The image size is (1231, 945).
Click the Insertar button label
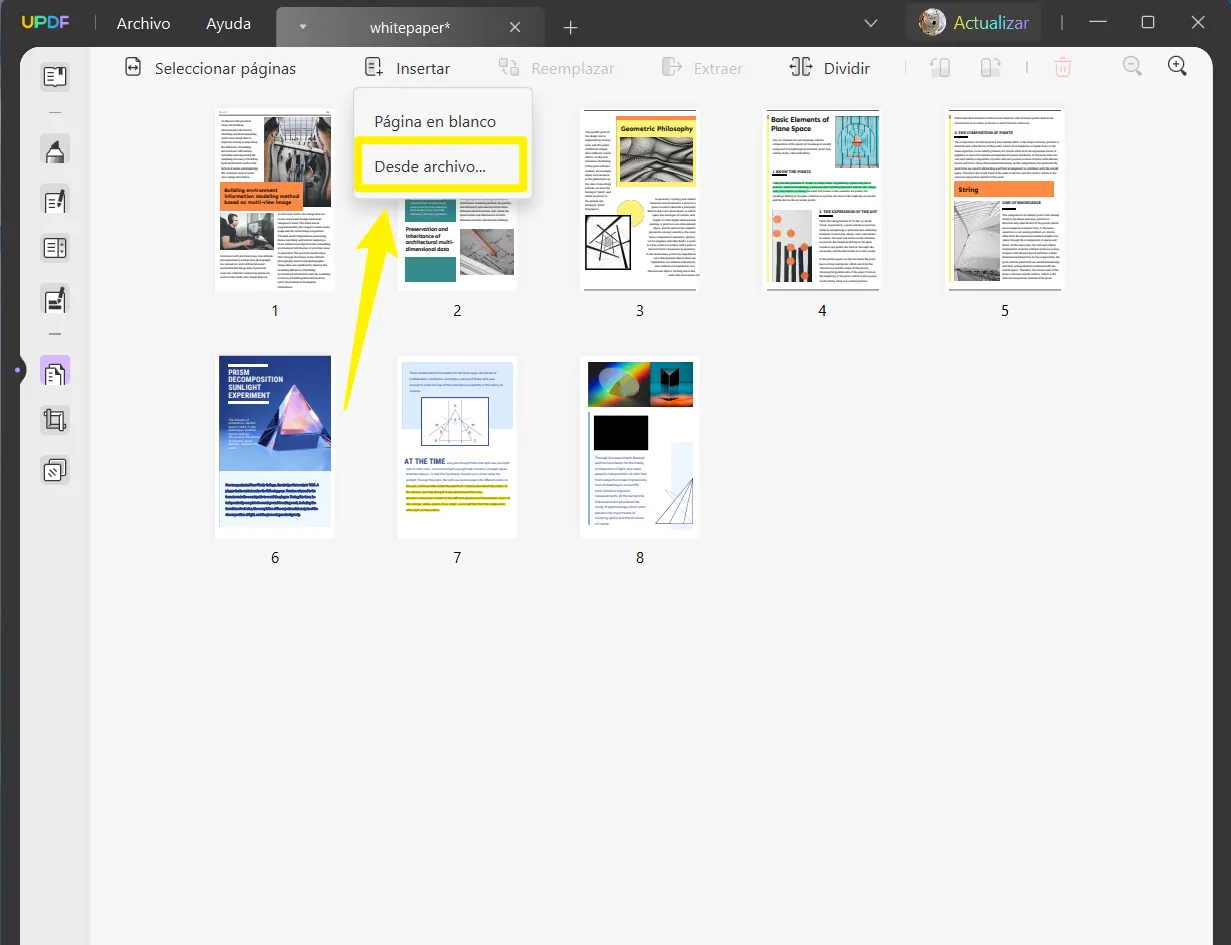coord(423,68)
